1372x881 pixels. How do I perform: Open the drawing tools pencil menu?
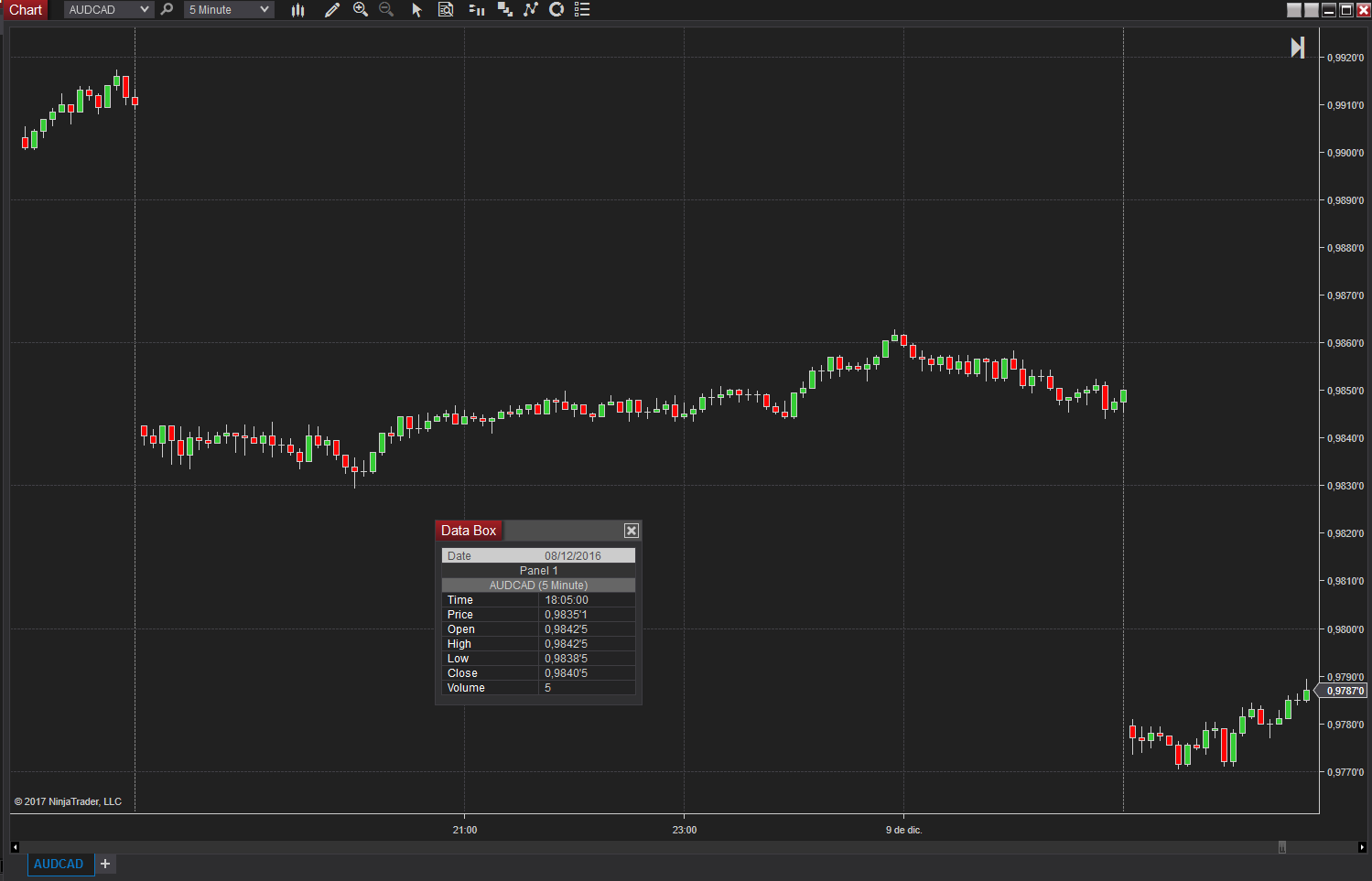tap(332, 9)
